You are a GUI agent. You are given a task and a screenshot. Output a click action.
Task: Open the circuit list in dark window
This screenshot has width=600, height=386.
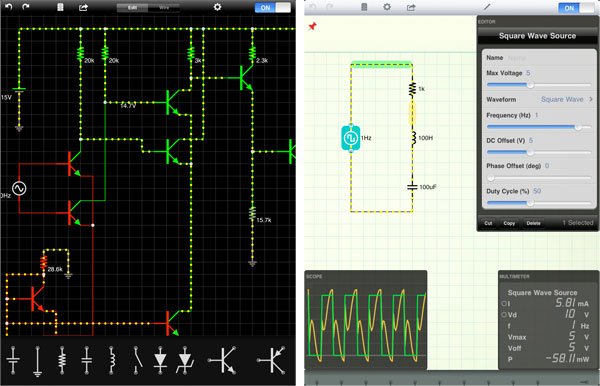pyautogui.click(x=60, y=7)
